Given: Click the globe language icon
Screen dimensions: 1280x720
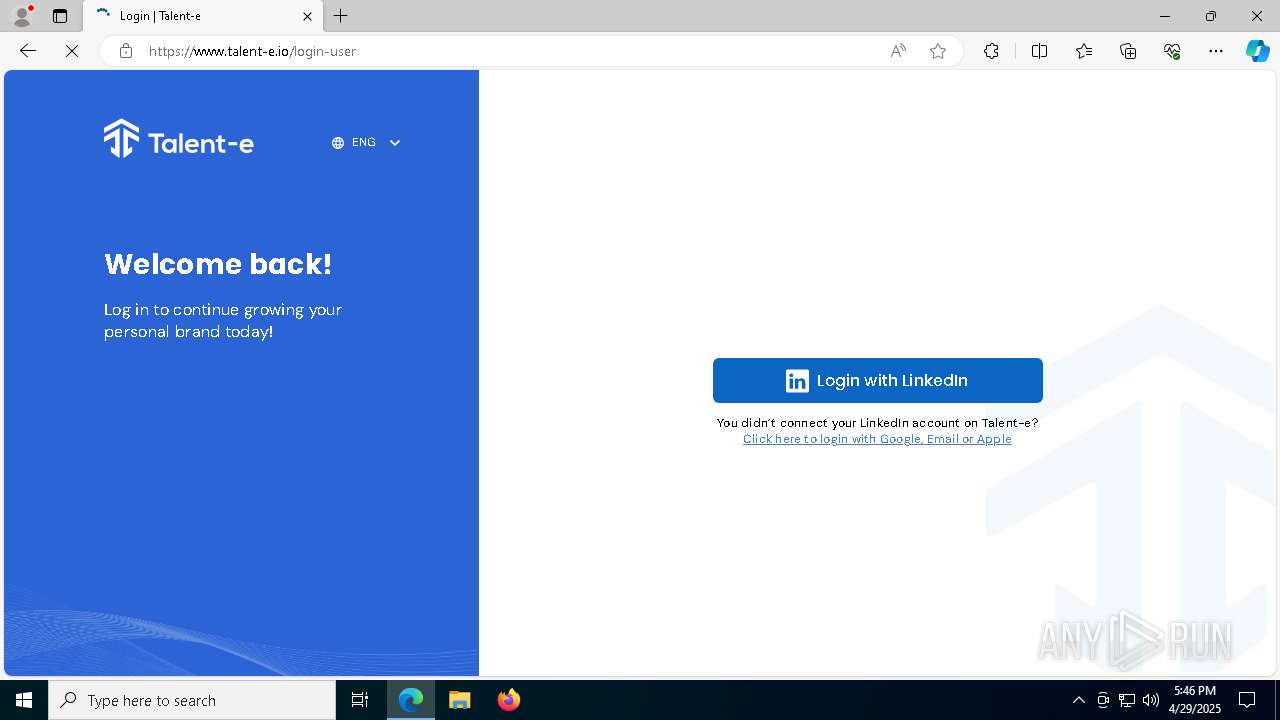Looking at the screenshot, I should coord(338,143).
